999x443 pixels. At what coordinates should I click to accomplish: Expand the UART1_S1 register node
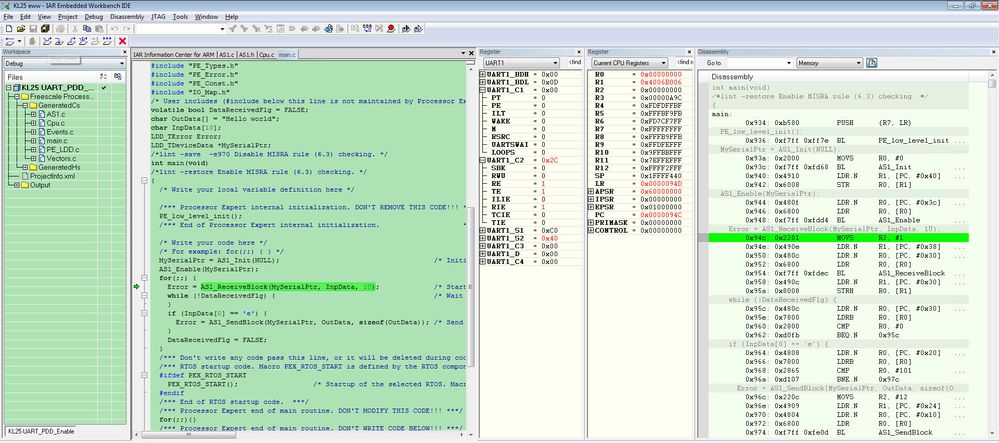(482, 230)
